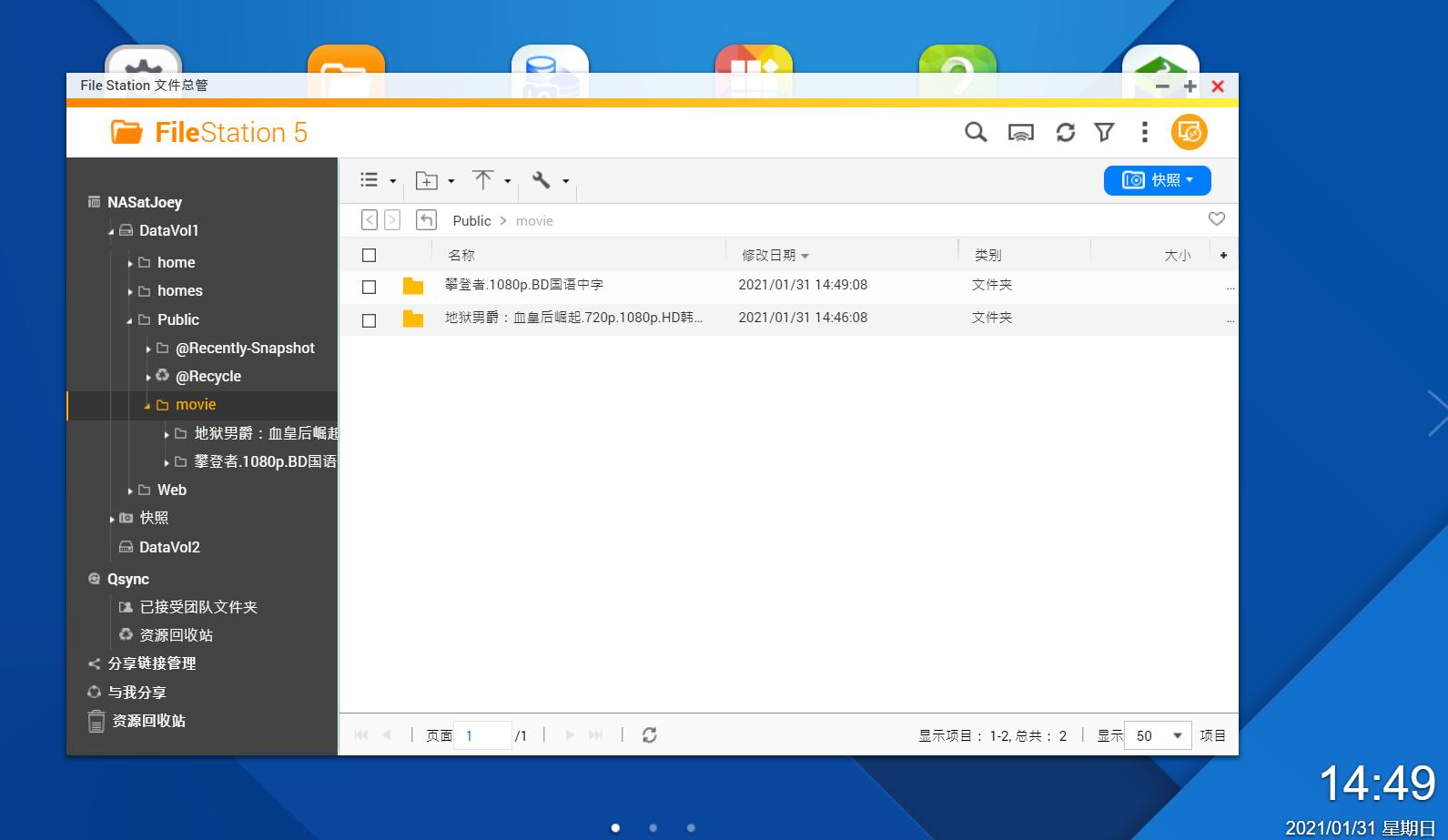Collapse the DataVol1 tree node
Screen dimensions: 1448x840
pyautogui.click(x=111, y=232)
